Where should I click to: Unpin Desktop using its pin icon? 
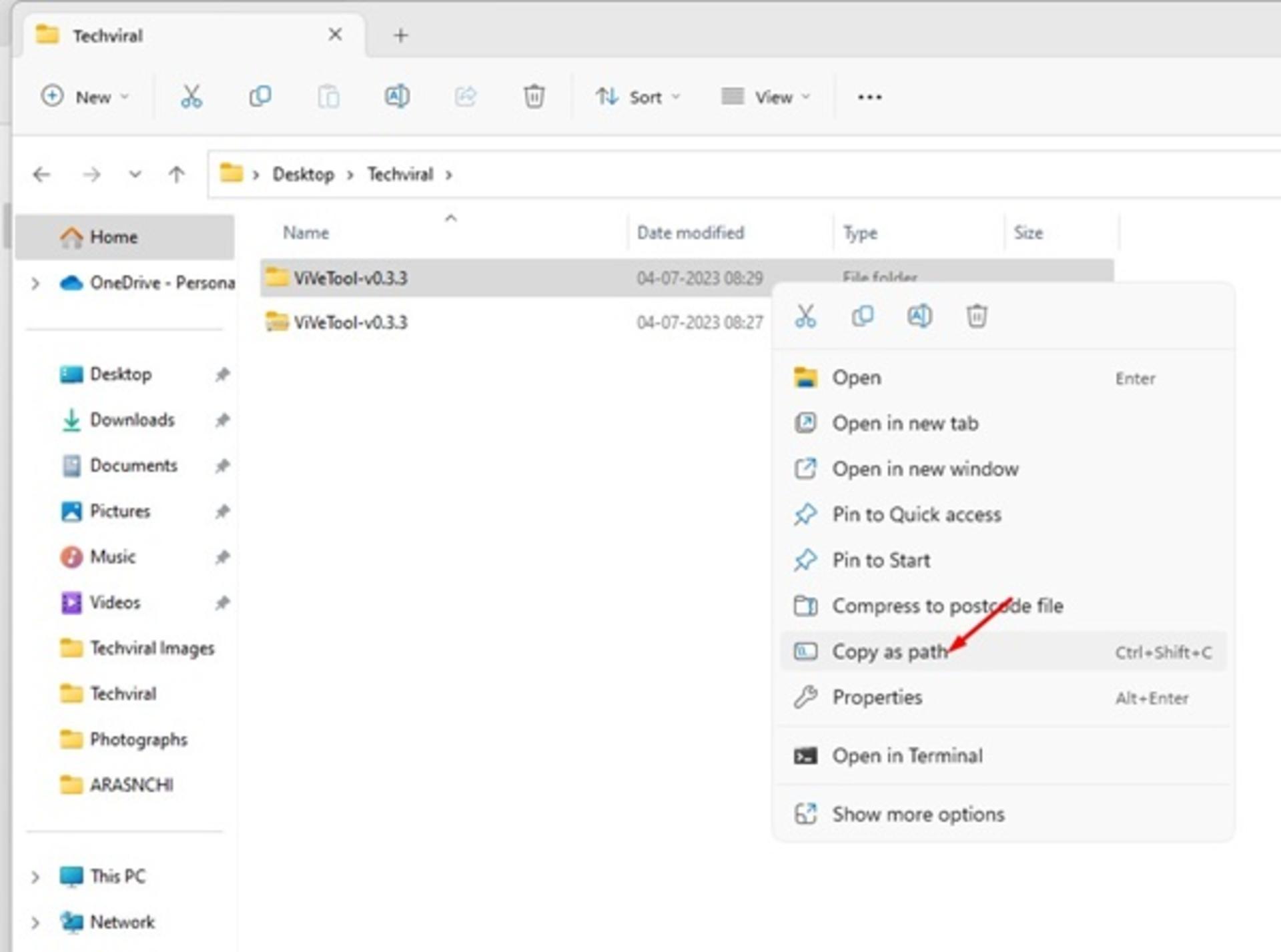(x=222, y=374)
